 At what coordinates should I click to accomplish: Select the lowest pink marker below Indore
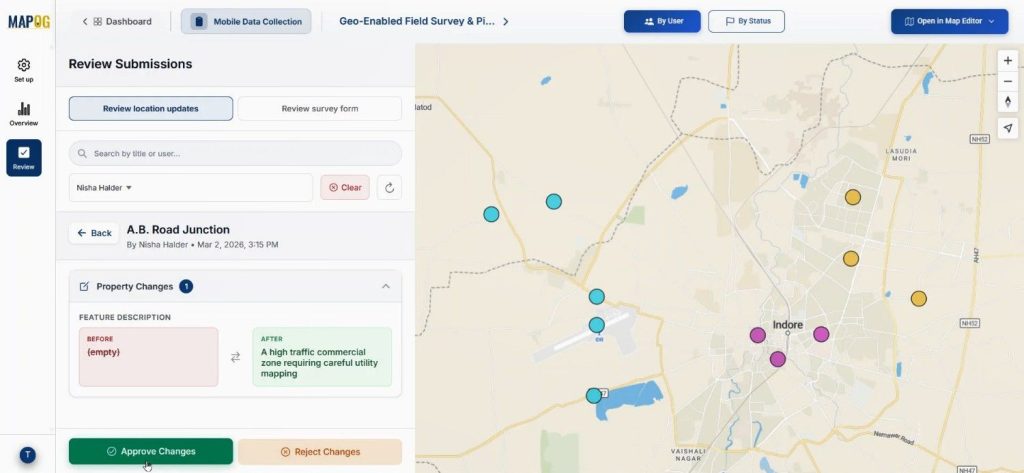pyautogui.click(x=778, y=359)
